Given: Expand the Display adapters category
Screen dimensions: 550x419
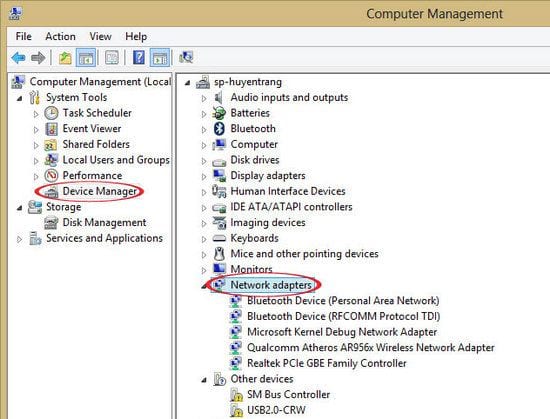Looking at the screenshot, I should coord(204,177).
